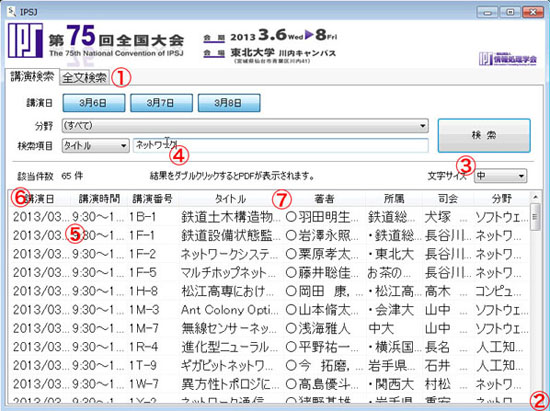Select result row 1W-7
This screenshot has height=411, width=550.
click(x=269, y=384)
